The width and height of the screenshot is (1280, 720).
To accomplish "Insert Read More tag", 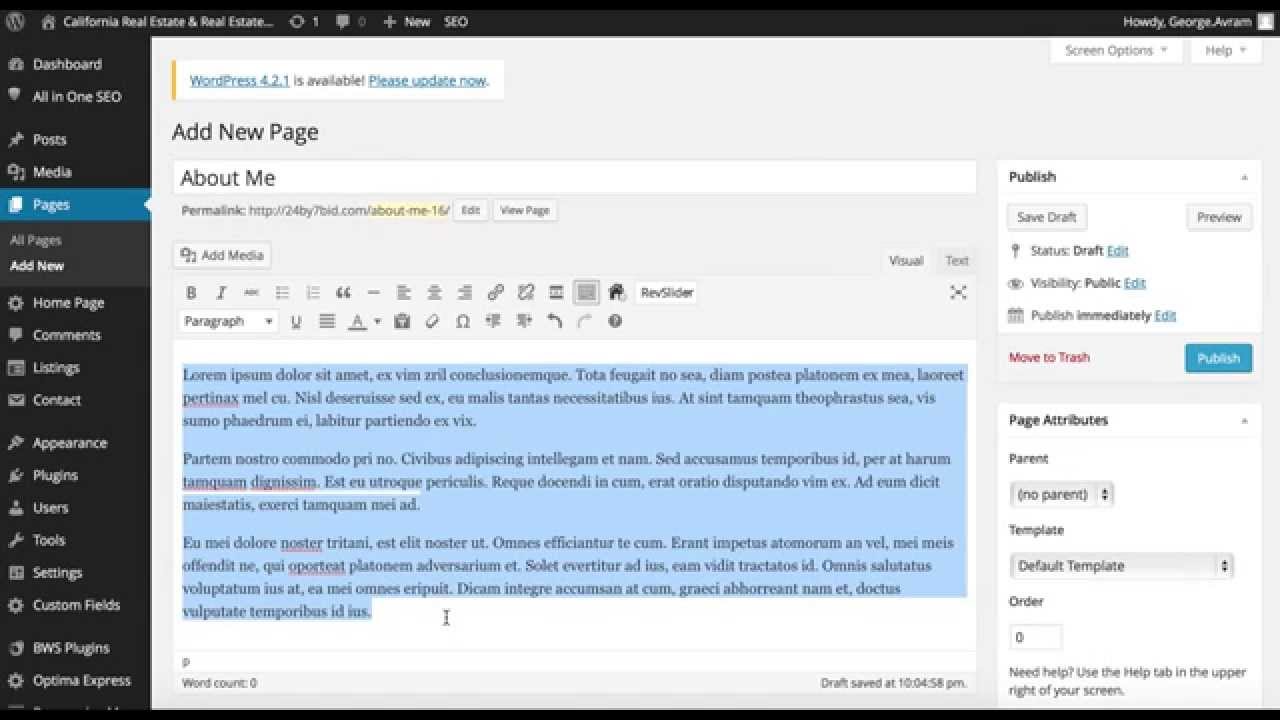I will (556, 293).
